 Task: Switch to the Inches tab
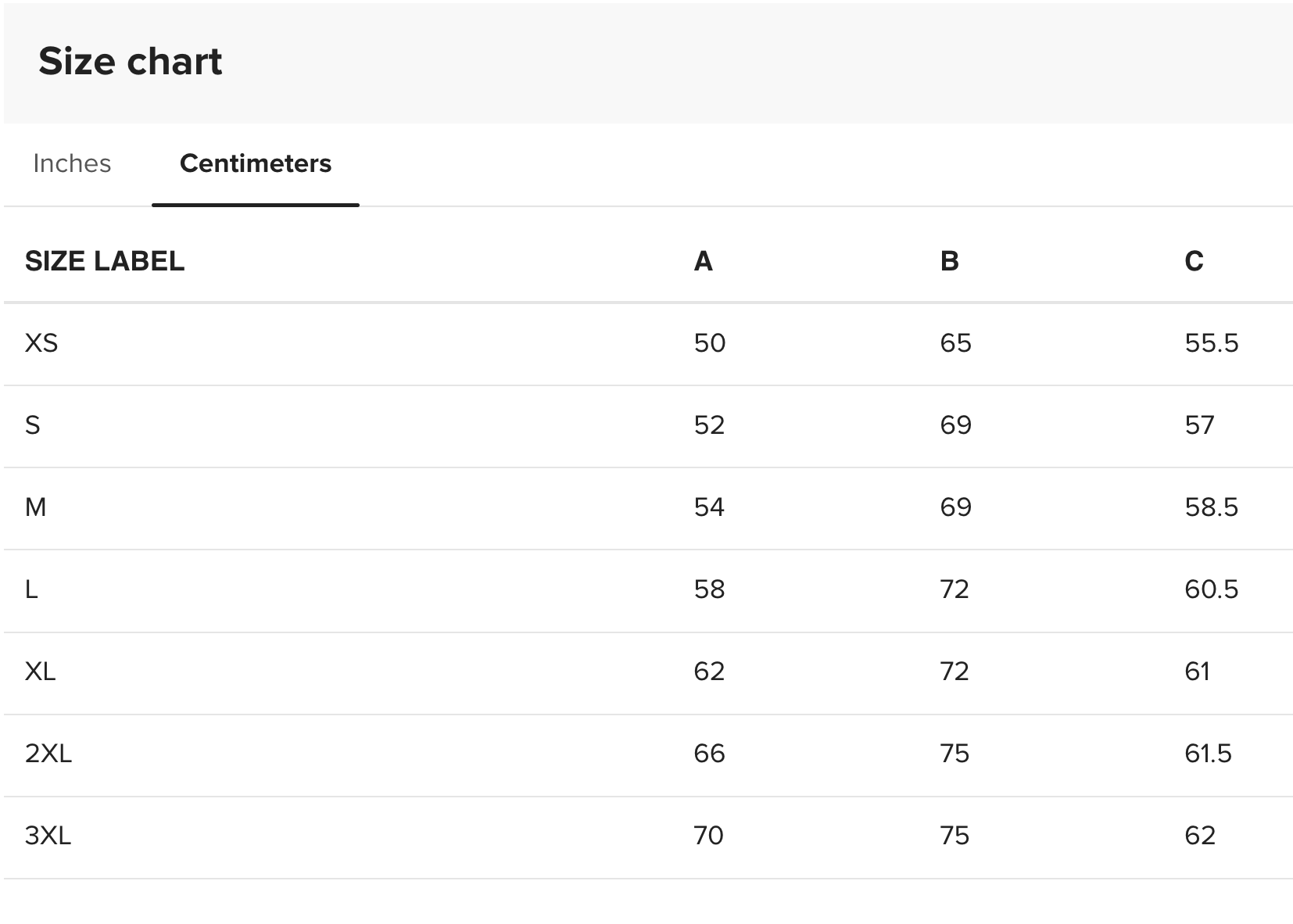pyautogui.click(x=72, y=163)
